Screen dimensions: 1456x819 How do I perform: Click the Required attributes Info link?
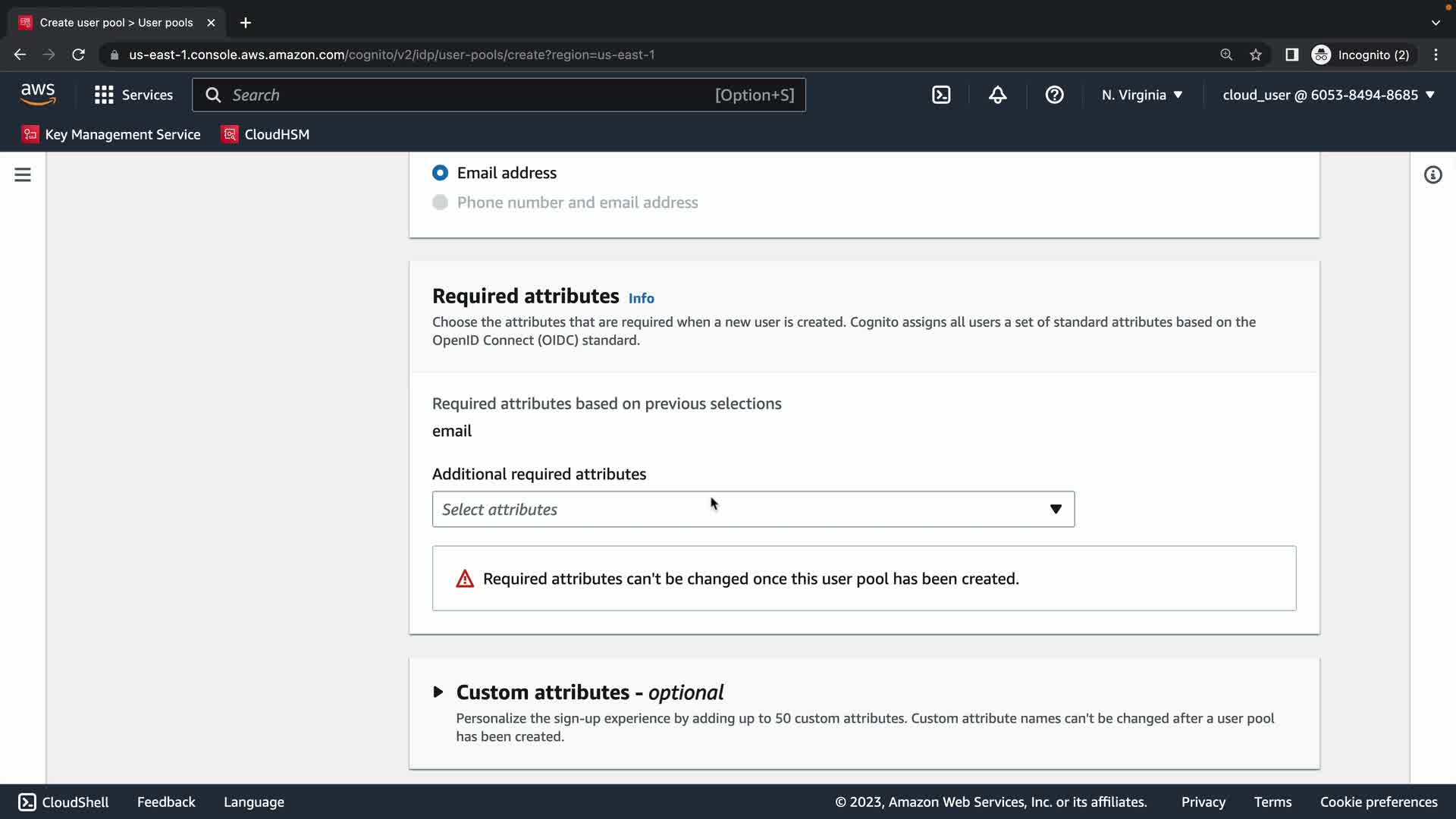pos(641,298)
